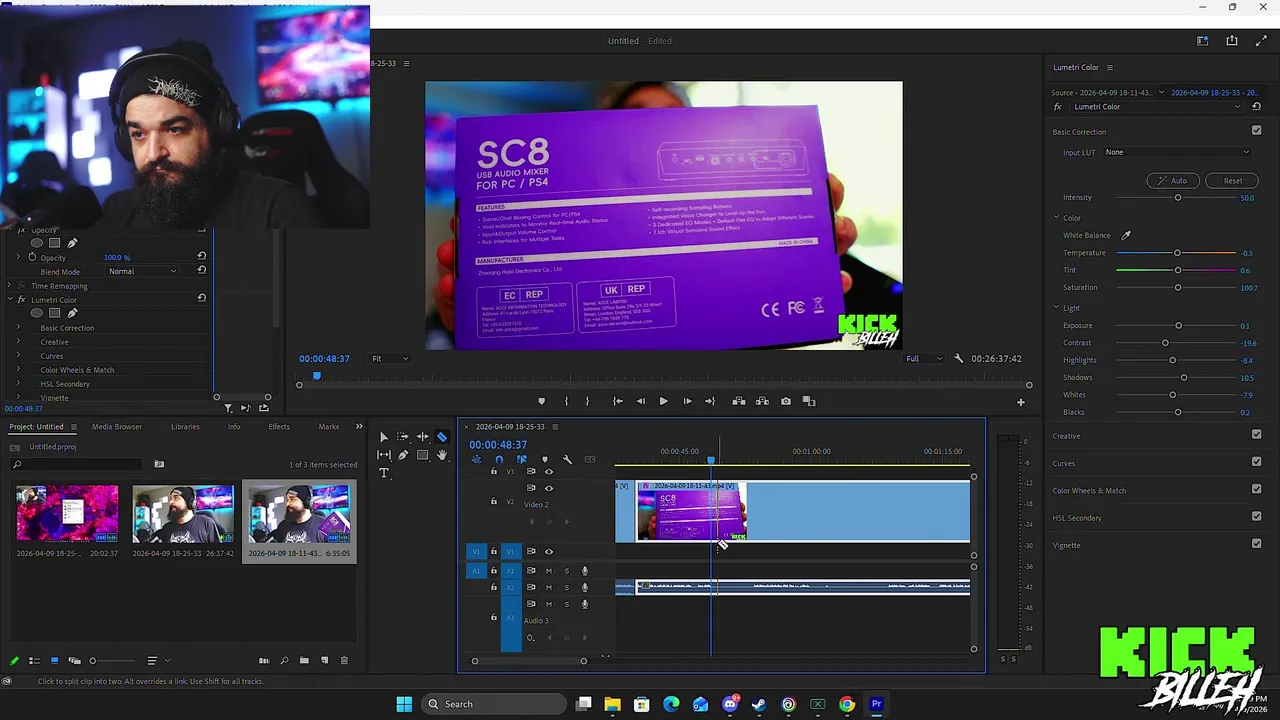Collapse the Light section in Lumetri
Image resolution: width=1280 pixels, height=720 pixels.
click(1056, 308)
